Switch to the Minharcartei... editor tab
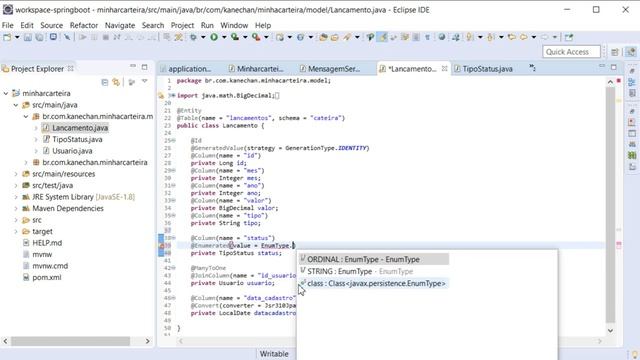 click(256, 69)
